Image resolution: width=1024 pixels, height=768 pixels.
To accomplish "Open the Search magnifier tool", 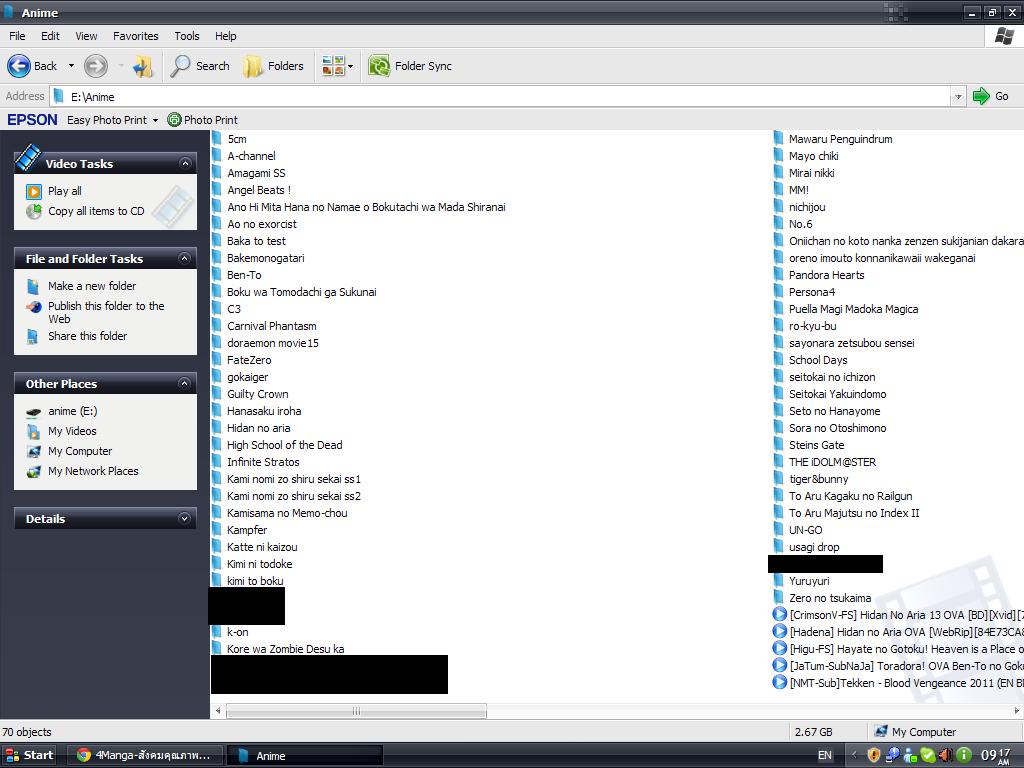I will [200, 66].
